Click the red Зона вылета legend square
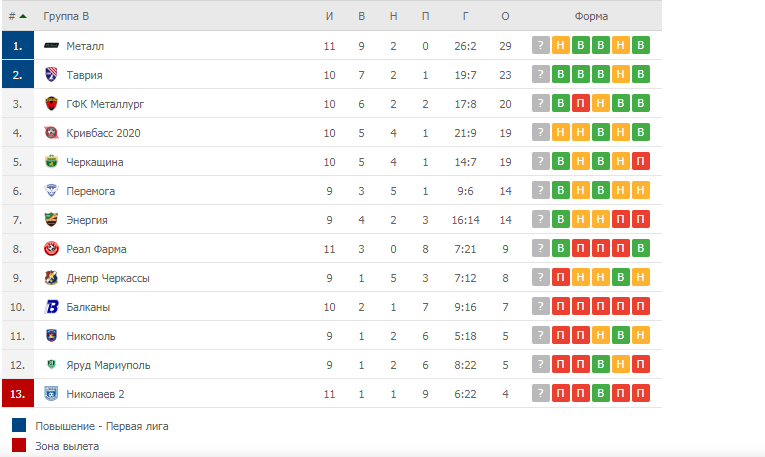This screenshot has width=765, height=457. point(19,446)
